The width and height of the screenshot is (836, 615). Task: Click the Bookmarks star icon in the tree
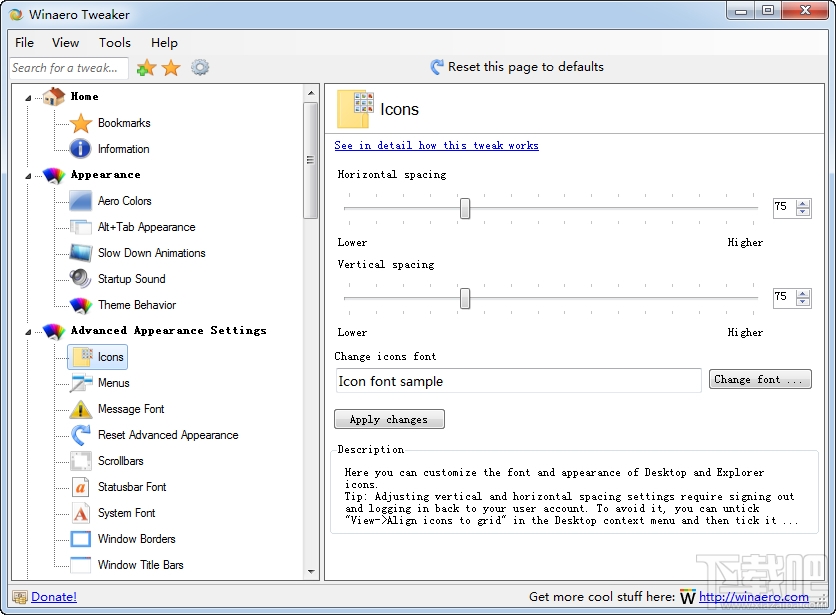81,123
